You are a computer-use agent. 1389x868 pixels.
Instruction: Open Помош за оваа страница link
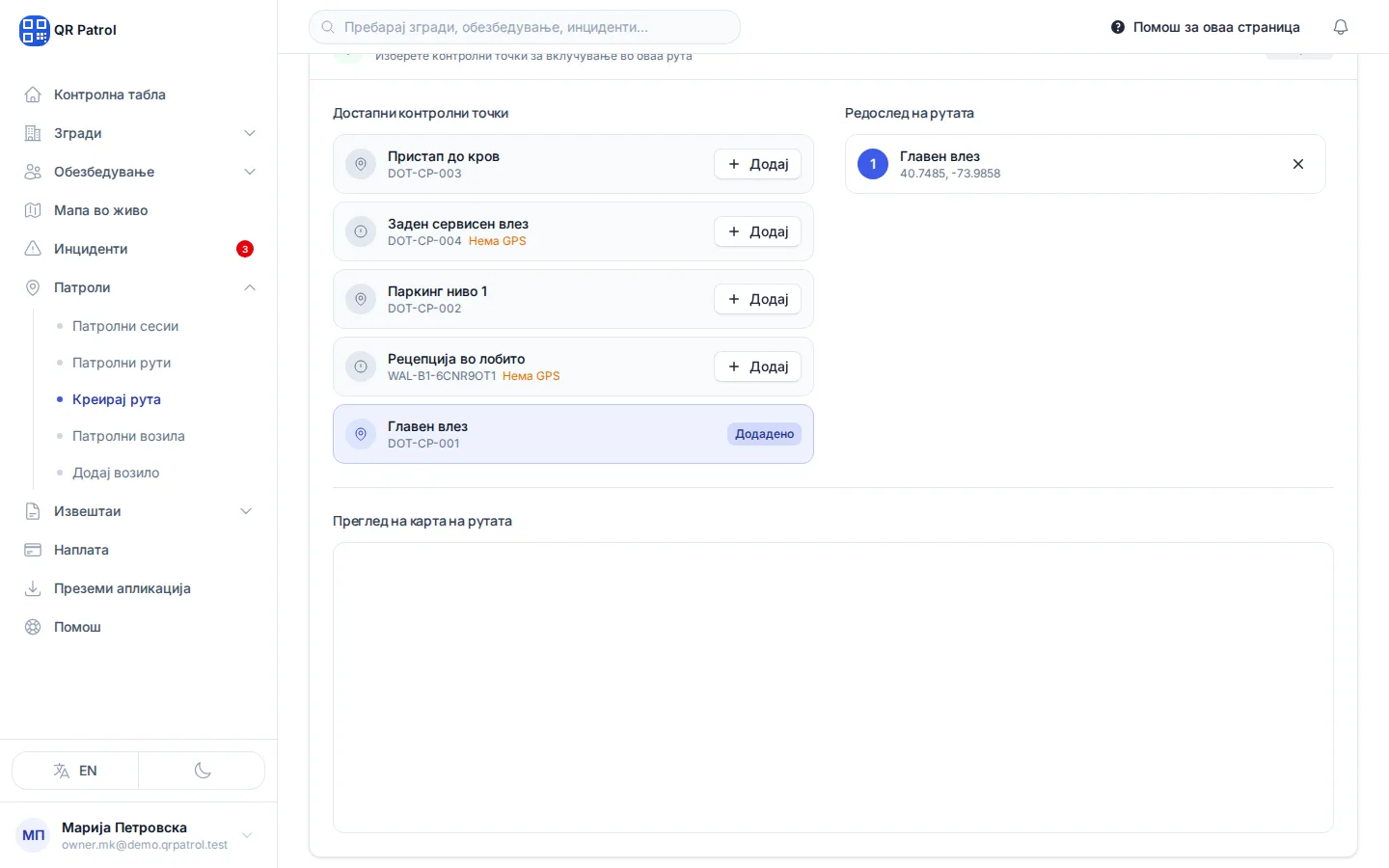(x=1206, y=27)
